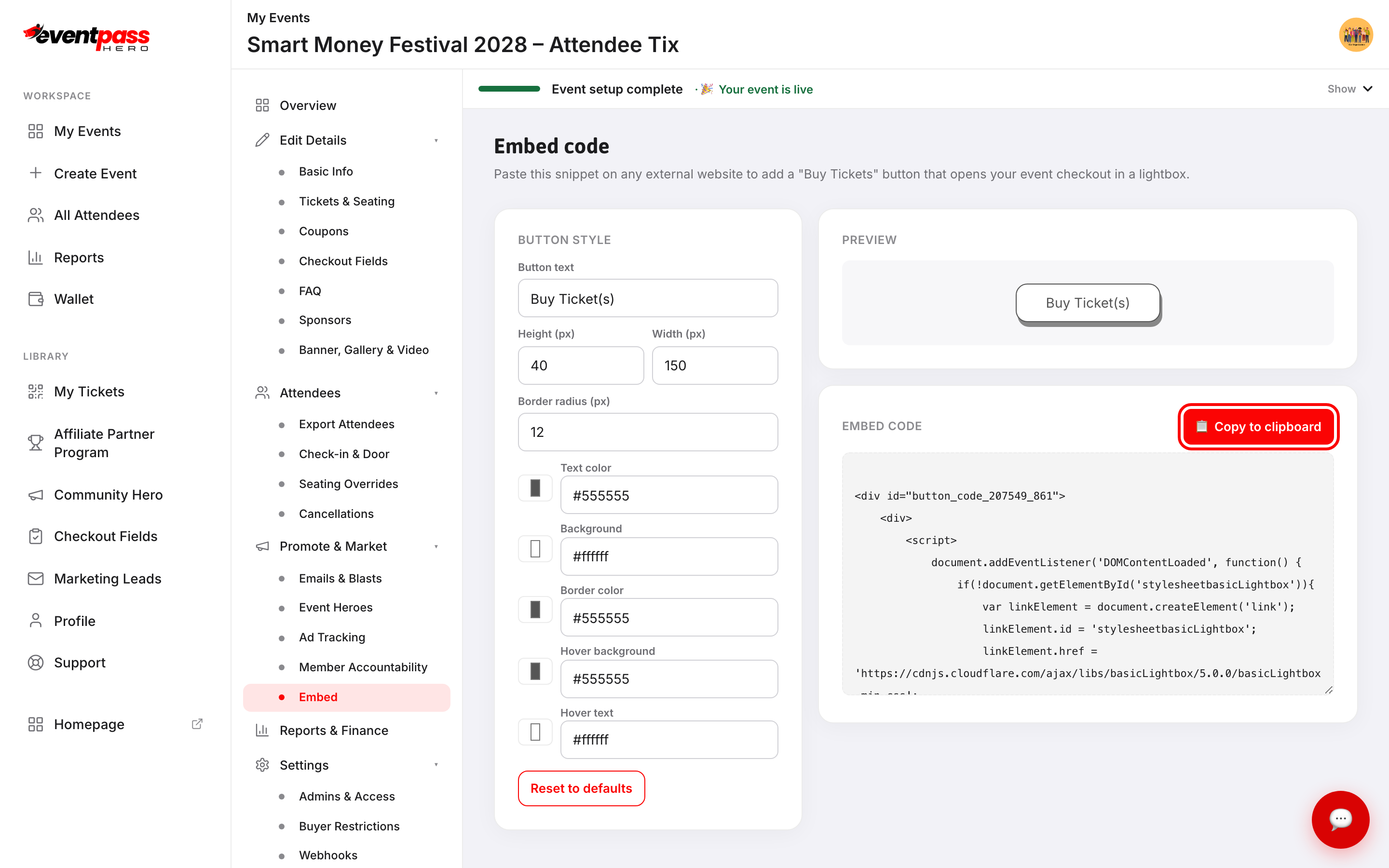1389x868 pixels.
Task: Click inside the embed code textarea
Action: click(x=1088, y=573)
